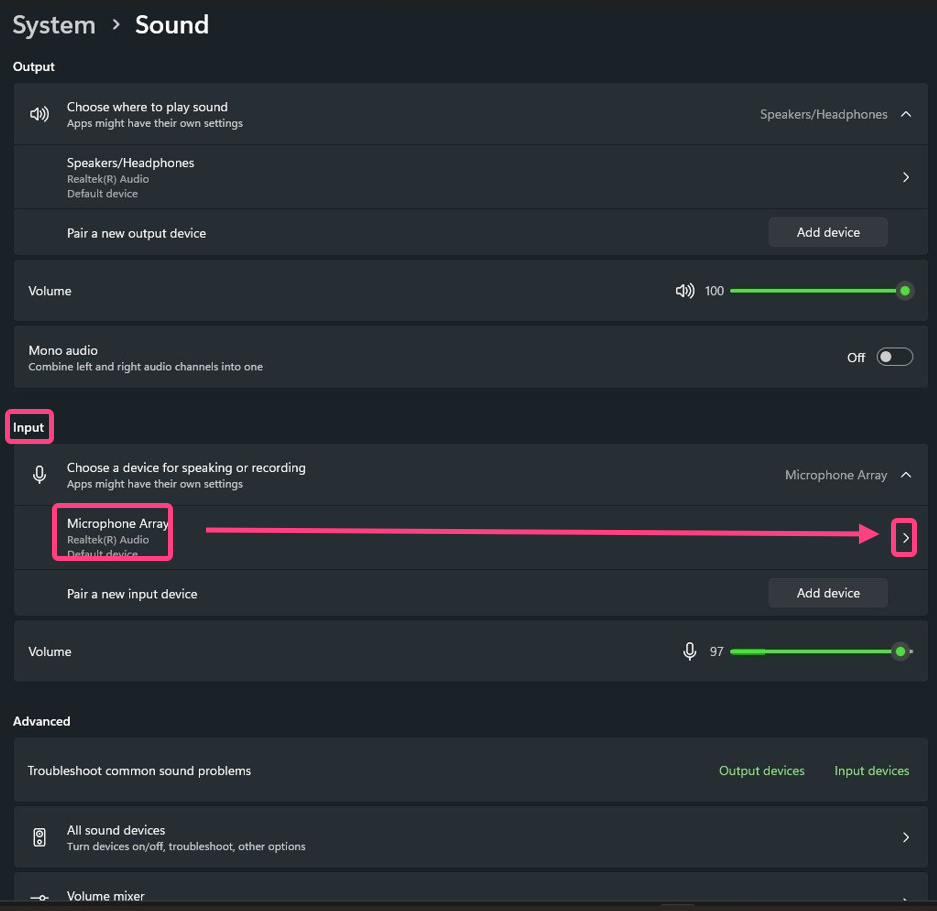This screenshot has width=937, height=911.
Task: Open Microphone Array properties via right chevron
Action: pyautogui.click(x=905, y=538)
